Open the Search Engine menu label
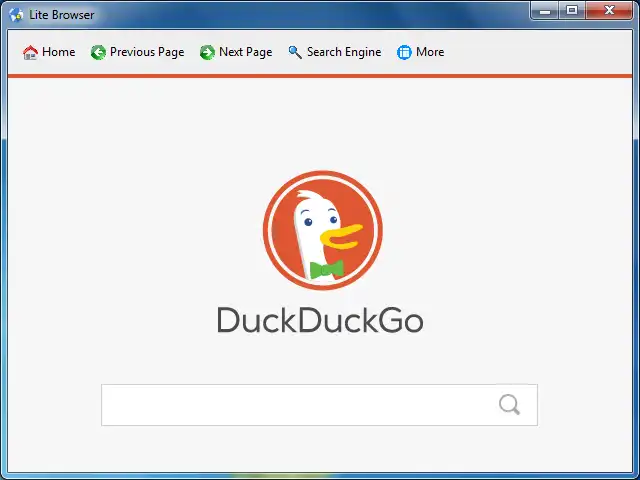640x480 pixels. point(344,52)
